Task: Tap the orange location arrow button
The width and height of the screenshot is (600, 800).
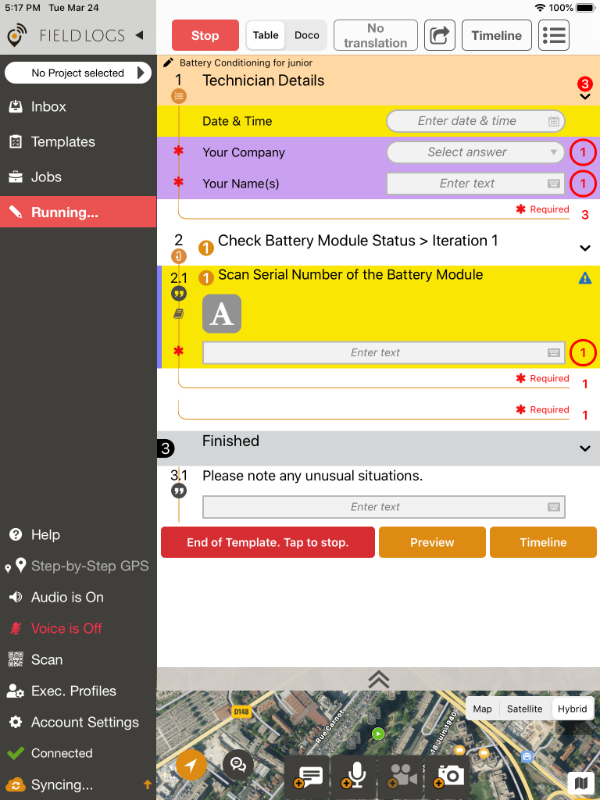Action: [192, 765]
